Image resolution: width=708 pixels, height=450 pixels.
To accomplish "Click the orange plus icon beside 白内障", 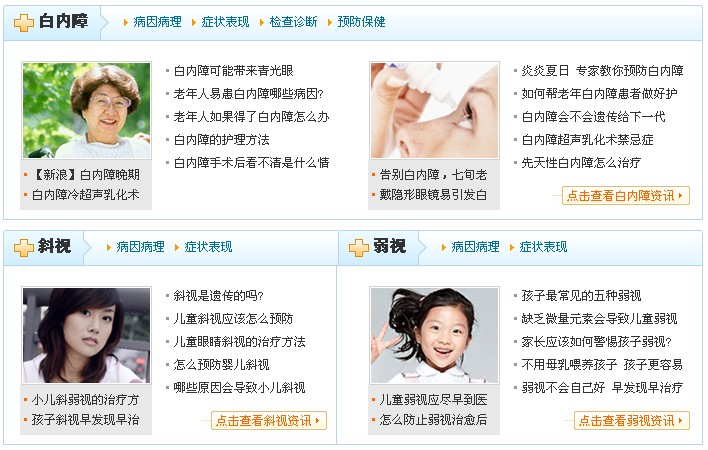I will [x=23, y=23].
